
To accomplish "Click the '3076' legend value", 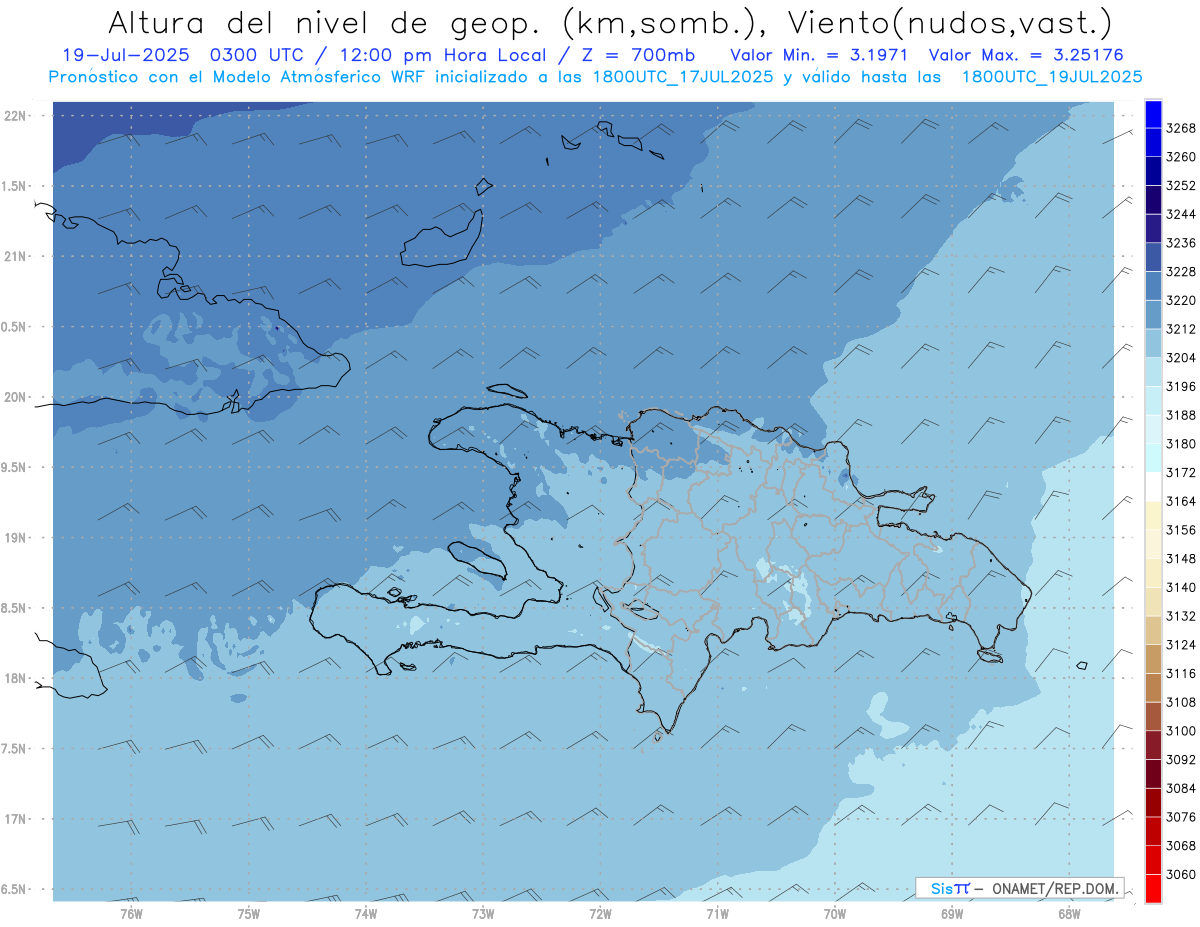I will tap(1181, 816).
